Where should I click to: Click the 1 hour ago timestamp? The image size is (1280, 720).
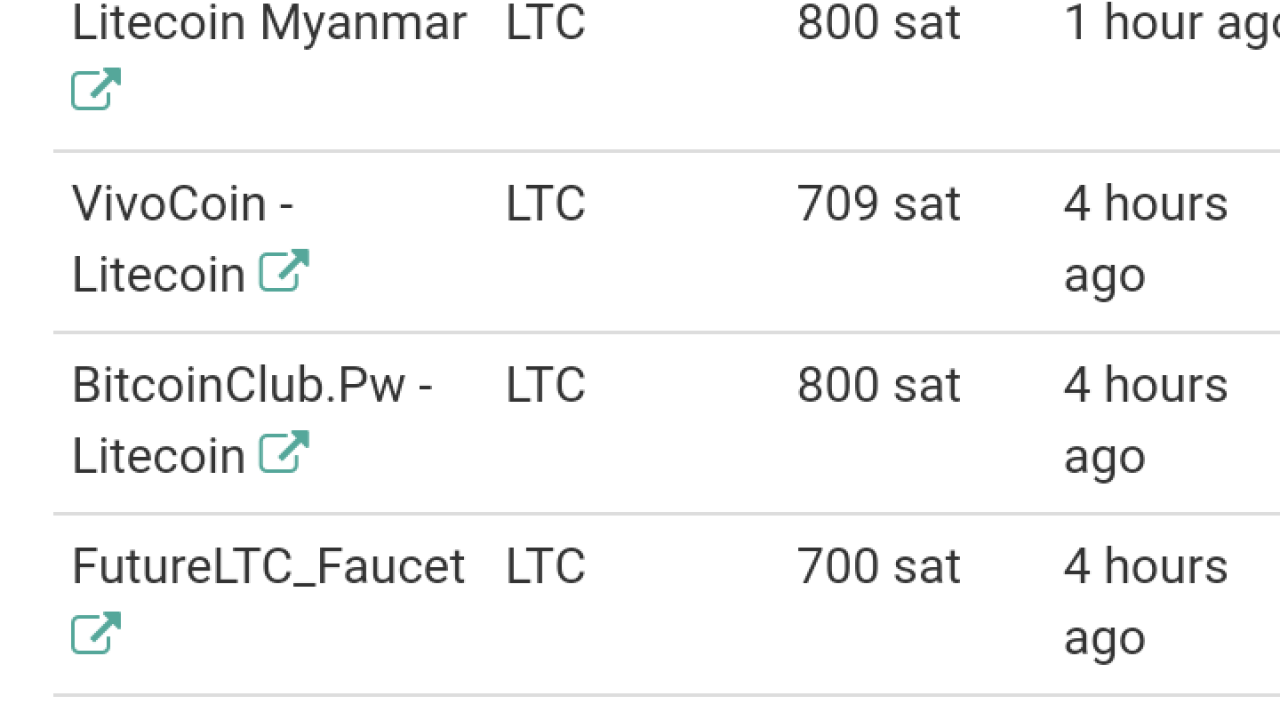pos(1170,24)
